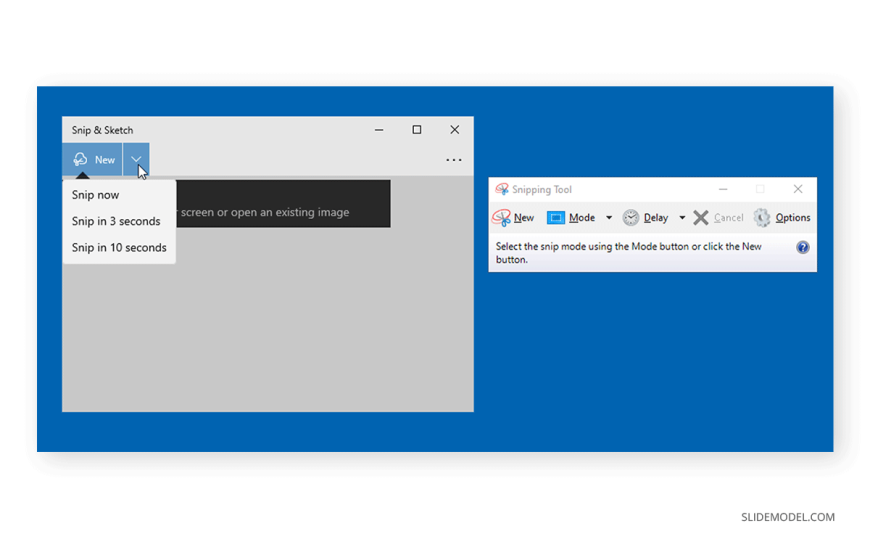Close the Snip & Sketch window
The height and width of the screenshot is (539, 870).
coord(454,130)
